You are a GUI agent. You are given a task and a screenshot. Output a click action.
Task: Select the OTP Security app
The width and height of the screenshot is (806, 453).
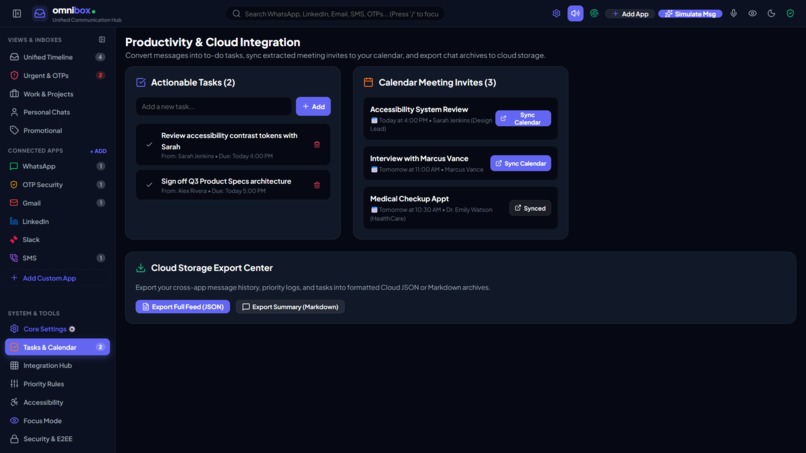tap(57, 185)
